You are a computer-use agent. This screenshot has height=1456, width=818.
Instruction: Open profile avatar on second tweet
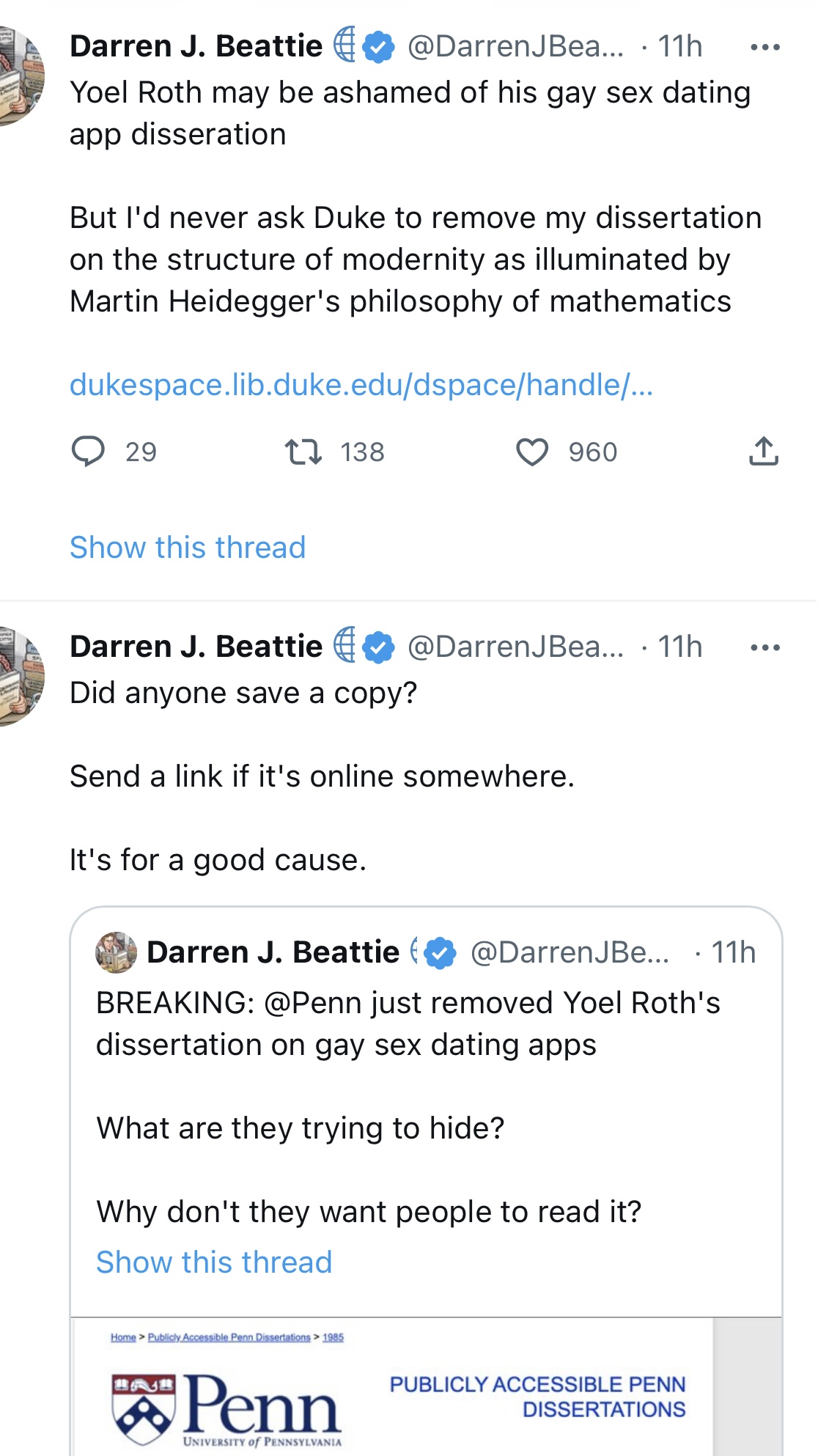coord(21,676)
